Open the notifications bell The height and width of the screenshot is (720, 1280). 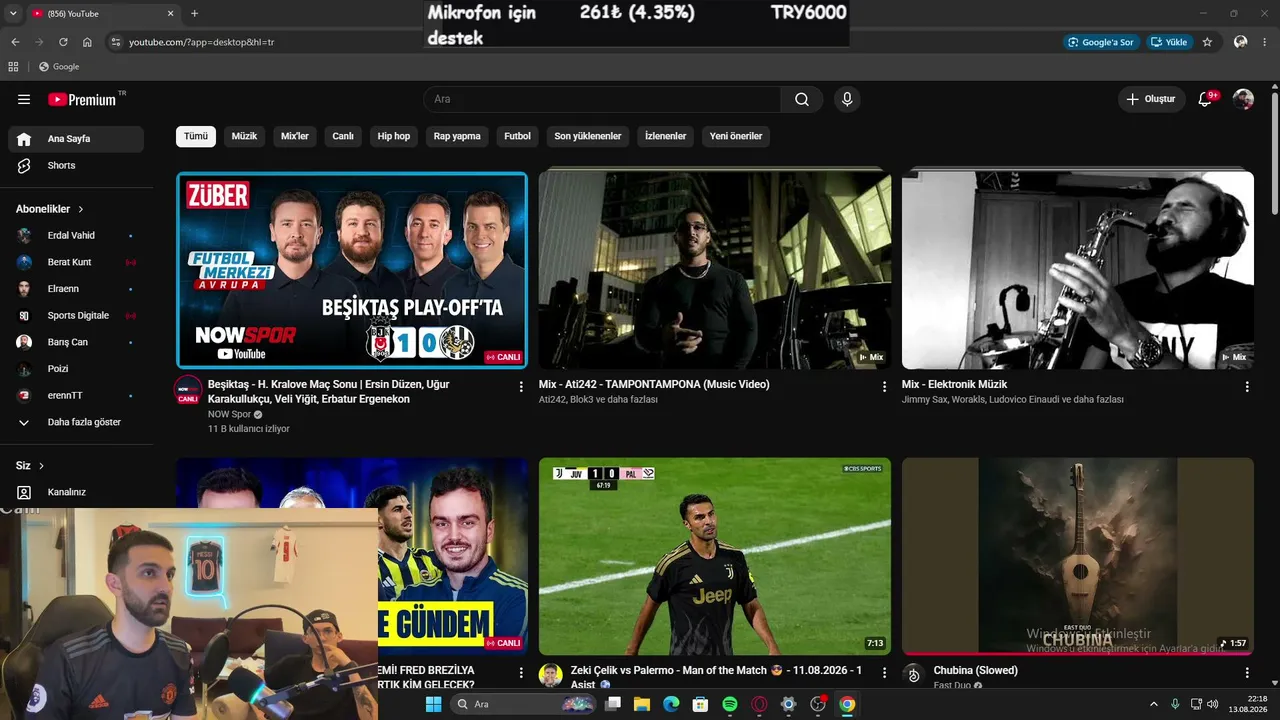[1205, 99]
